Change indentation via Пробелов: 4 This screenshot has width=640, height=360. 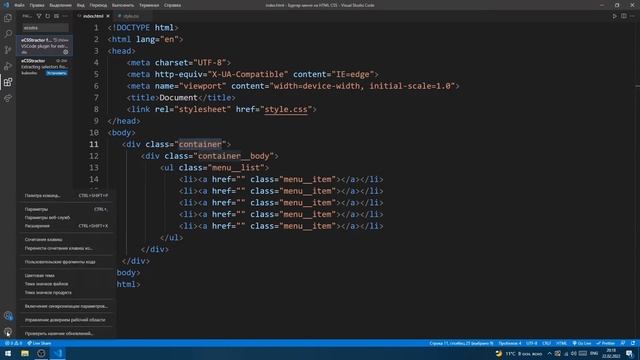pyautogui.click(x=510, y=343)
